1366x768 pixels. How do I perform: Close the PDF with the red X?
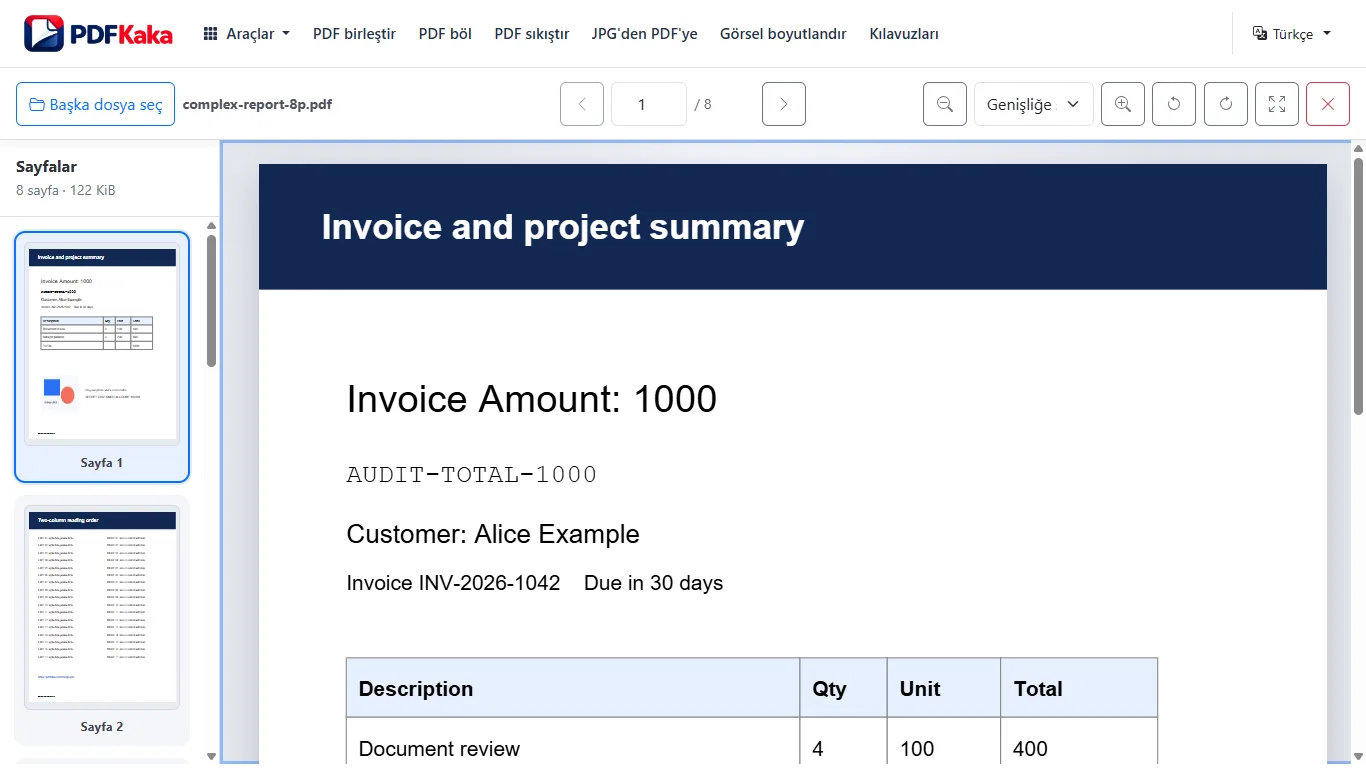coord(1328,104)
